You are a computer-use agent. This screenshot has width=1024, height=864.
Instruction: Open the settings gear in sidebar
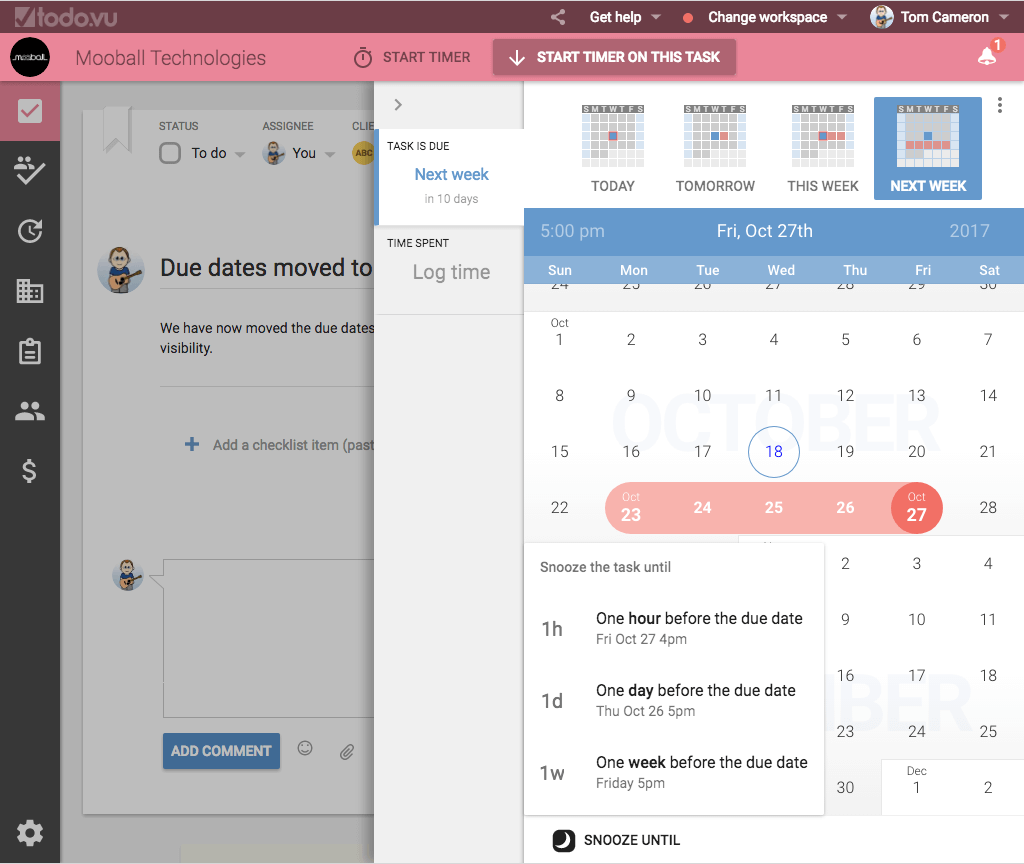pos(30,833)
